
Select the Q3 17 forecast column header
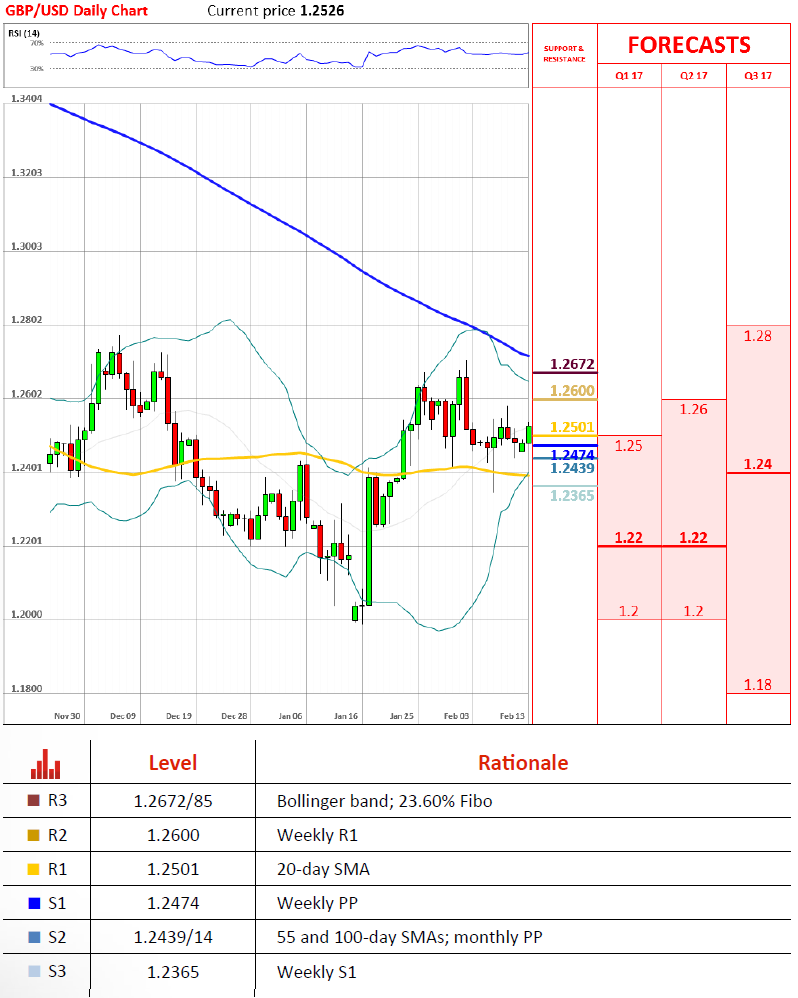[758, 76]
